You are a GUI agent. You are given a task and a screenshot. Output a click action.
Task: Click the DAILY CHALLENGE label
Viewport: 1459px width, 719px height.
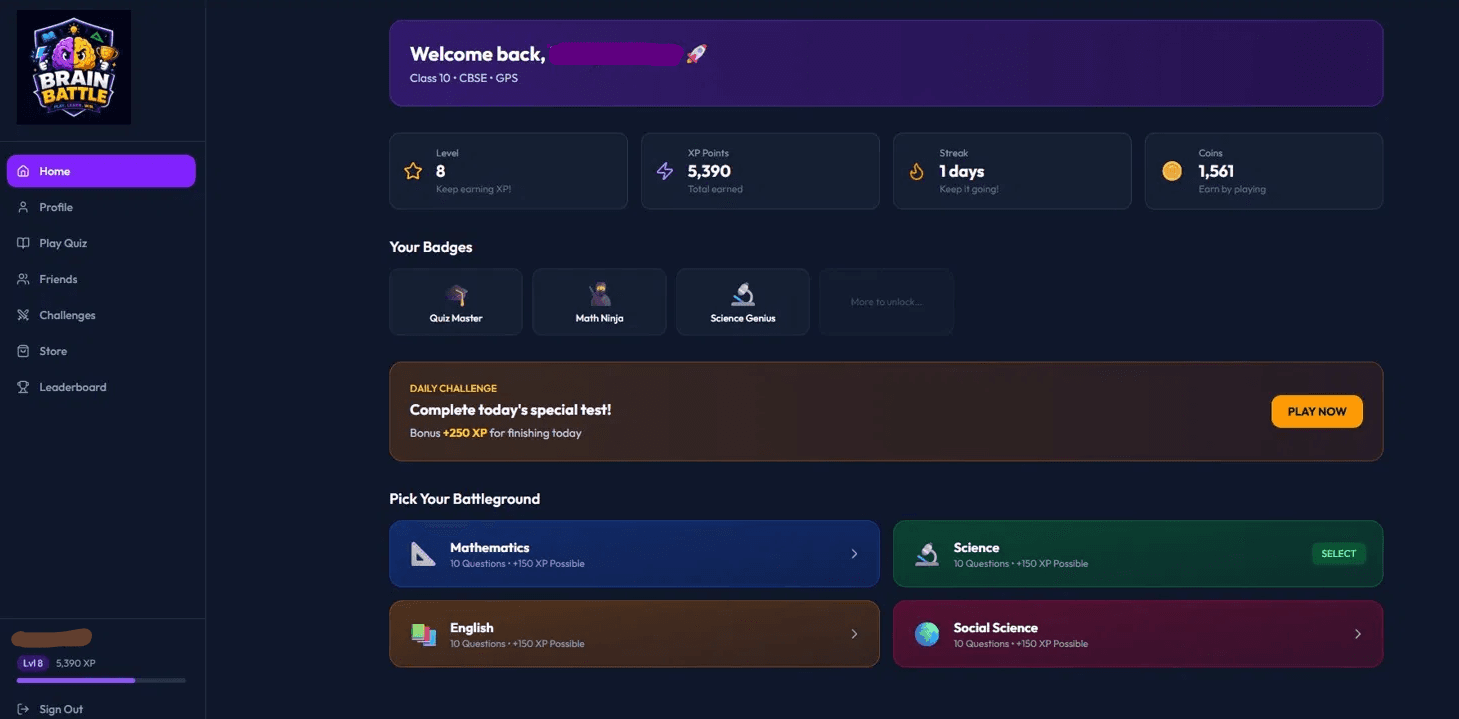pos(453,388)
